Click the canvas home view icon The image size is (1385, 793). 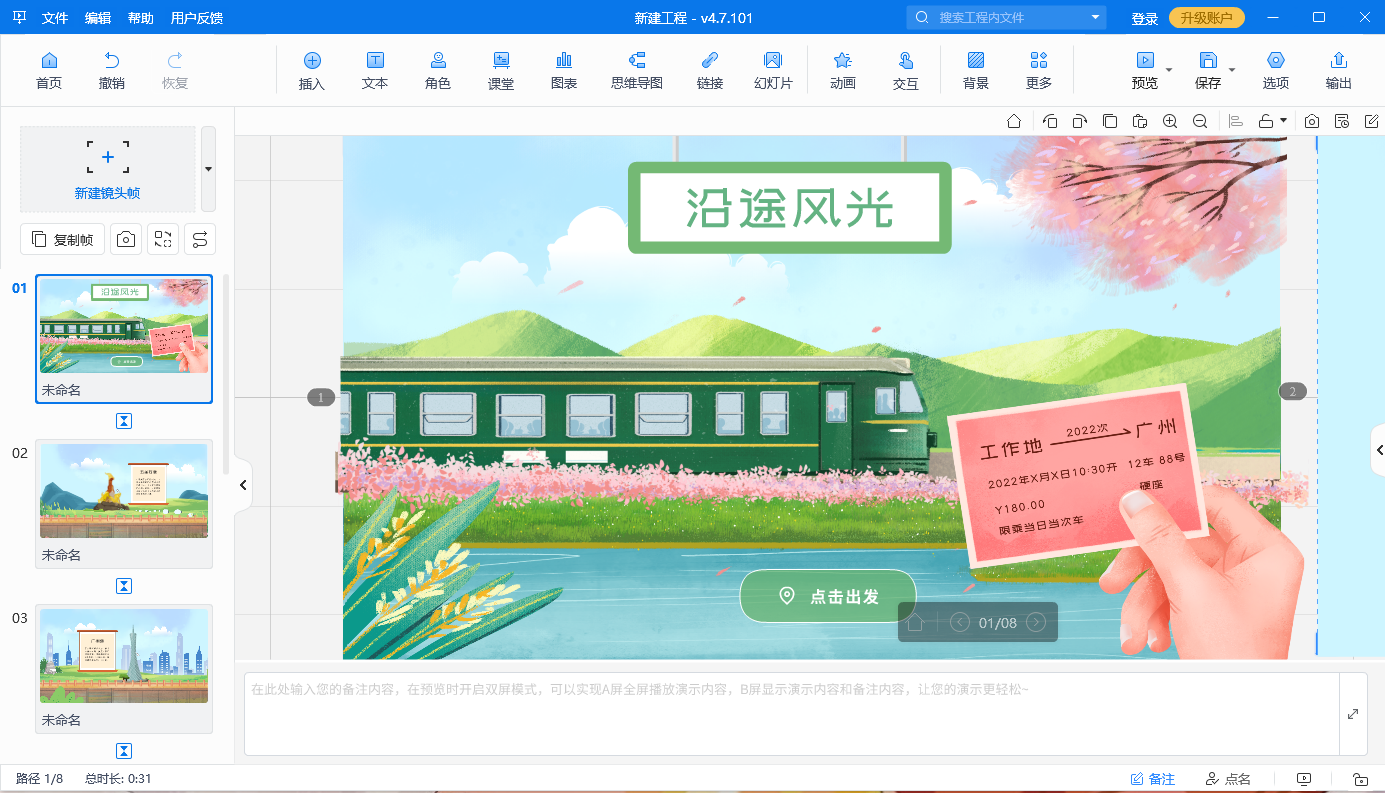(1014, 121)
